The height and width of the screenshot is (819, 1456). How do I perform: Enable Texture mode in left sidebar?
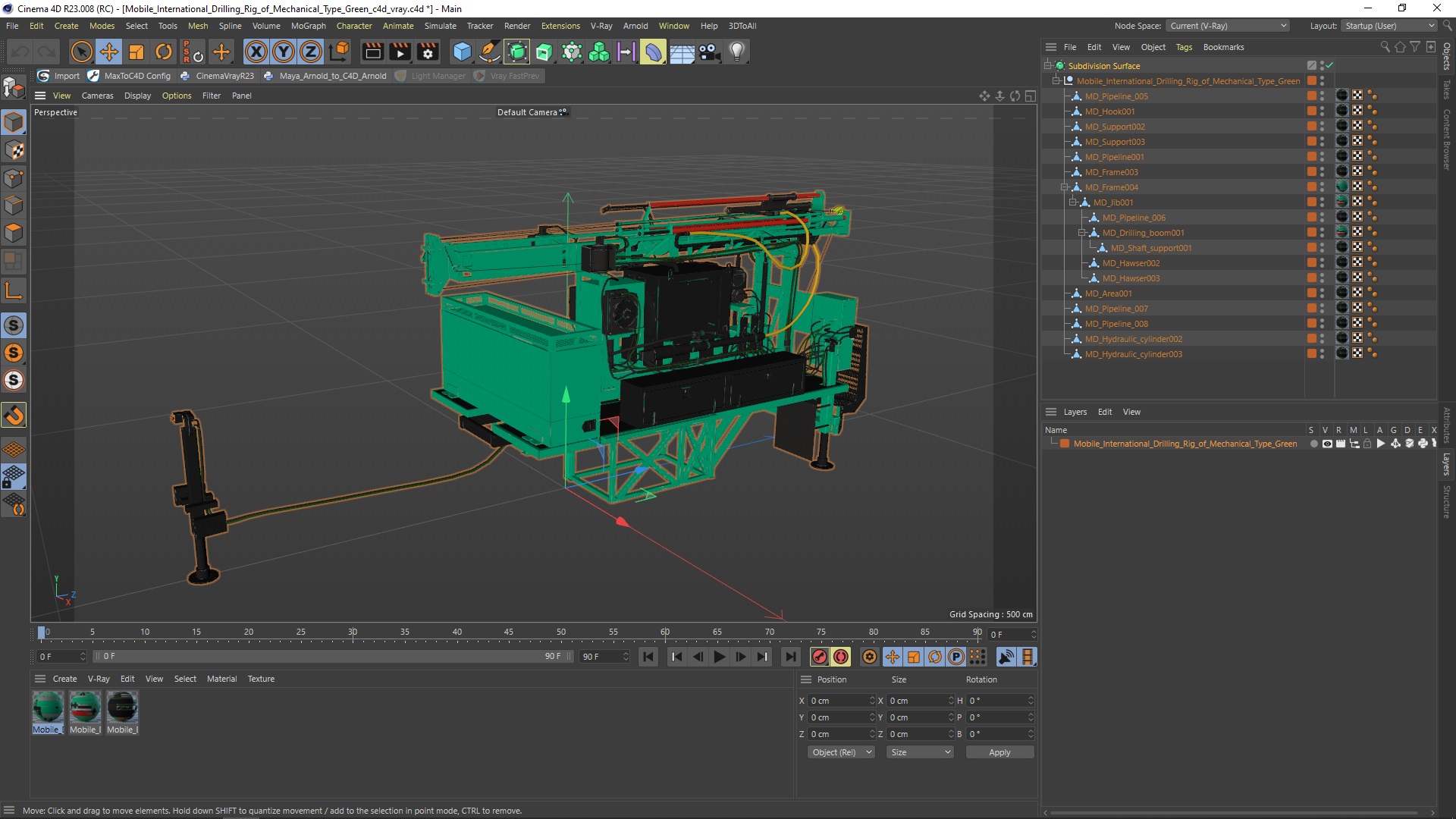point(14,150)
